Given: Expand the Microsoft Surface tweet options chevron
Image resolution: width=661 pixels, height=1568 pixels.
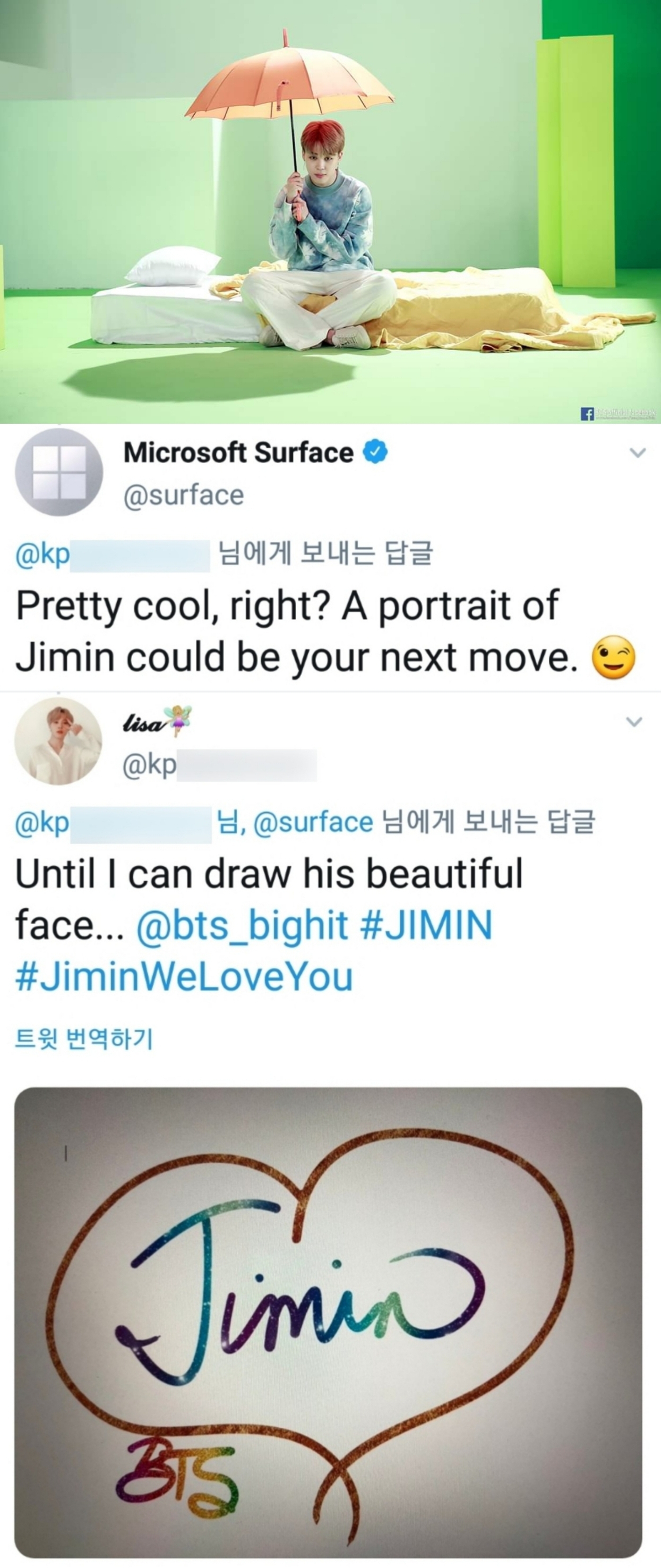Looking at the screenshot, I should (x=637, y=453).
